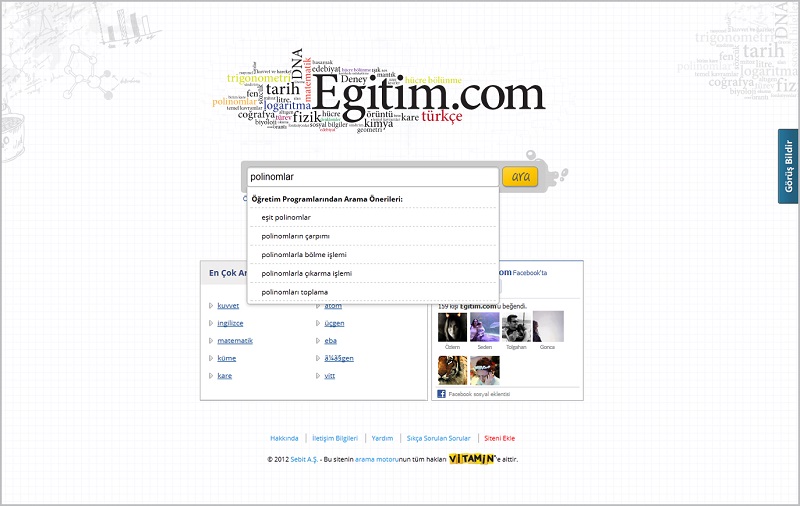Click arrow bullet next to 'kare'

tap(211, 375)
